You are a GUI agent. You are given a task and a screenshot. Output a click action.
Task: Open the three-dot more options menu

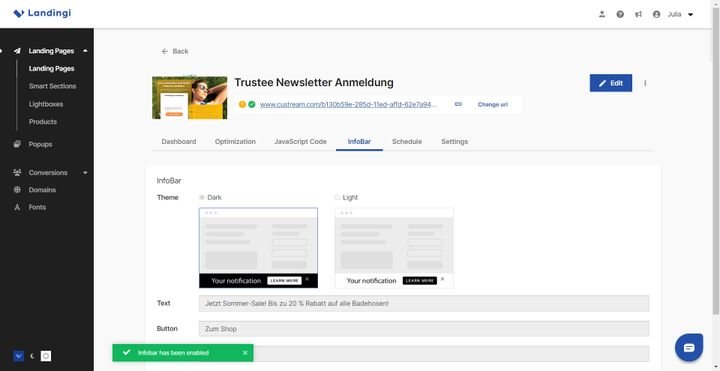point(645,83)
